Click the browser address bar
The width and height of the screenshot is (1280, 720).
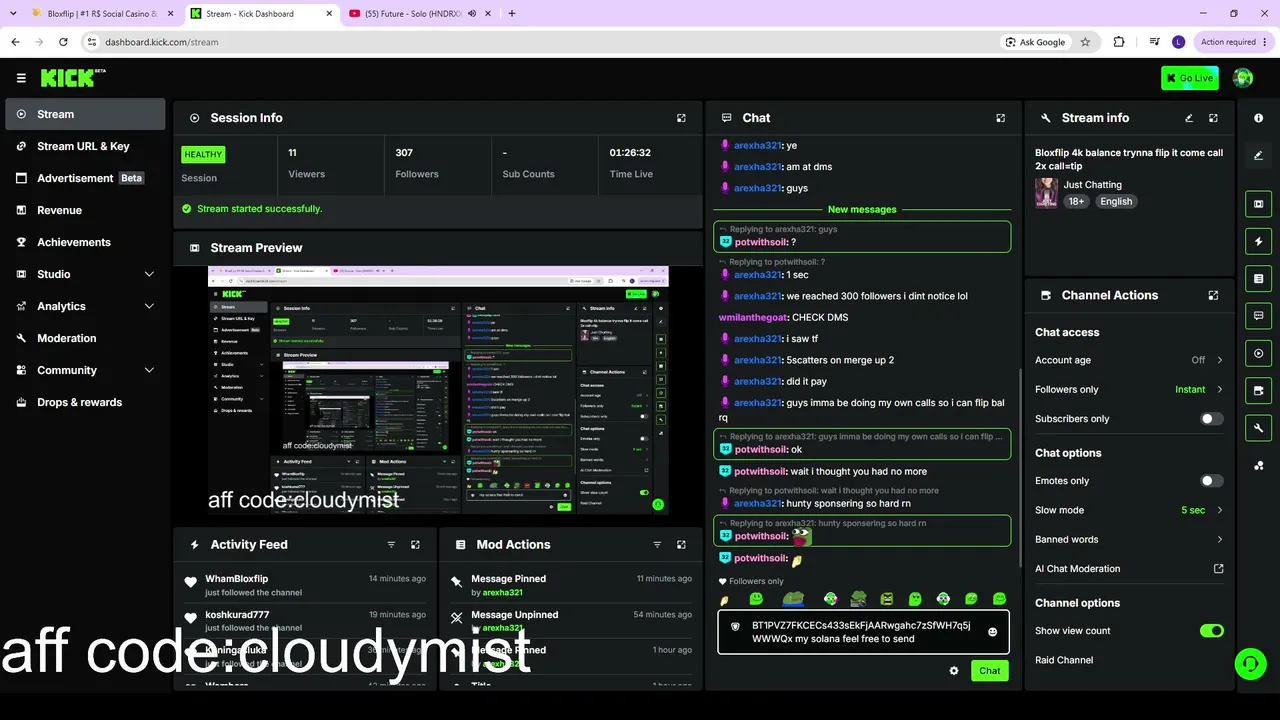coord(540,42)
